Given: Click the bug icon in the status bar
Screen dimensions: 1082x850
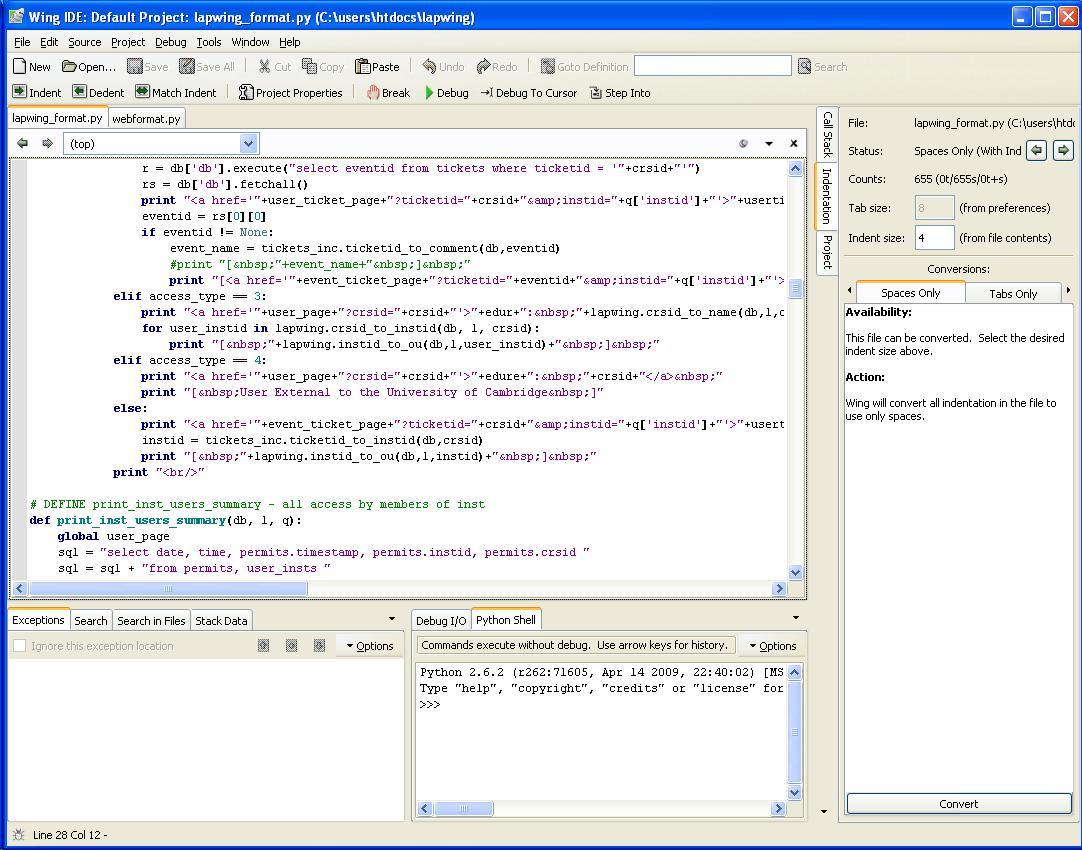Looking at the screenshot, I should (19, 835).
